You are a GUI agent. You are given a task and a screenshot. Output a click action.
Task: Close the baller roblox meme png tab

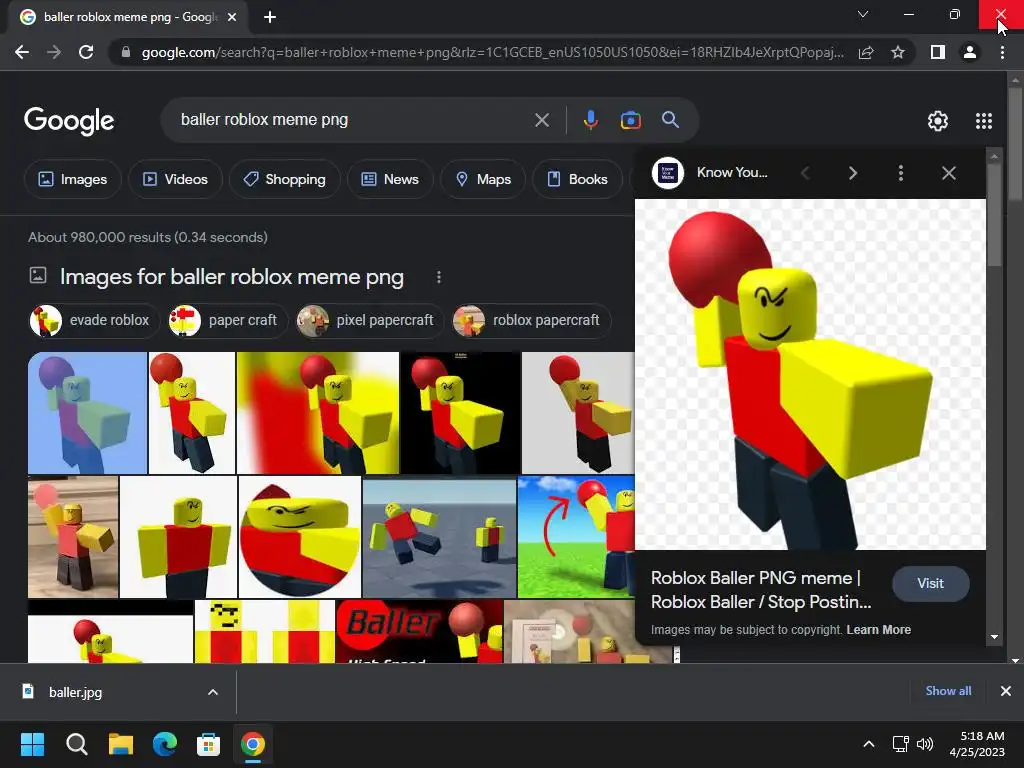pos(232,17)
